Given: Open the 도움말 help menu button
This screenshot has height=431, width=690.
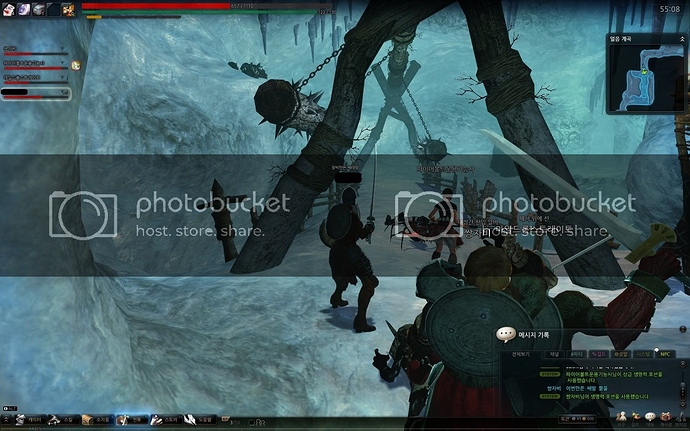Looking at the screenshot, I should pos(200,420).
